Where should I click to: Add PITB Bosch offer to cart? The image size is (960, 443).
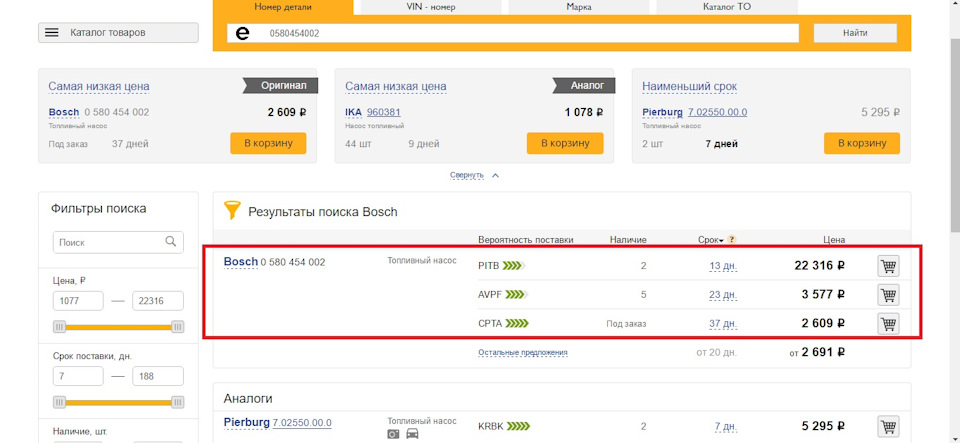point(888,266)
